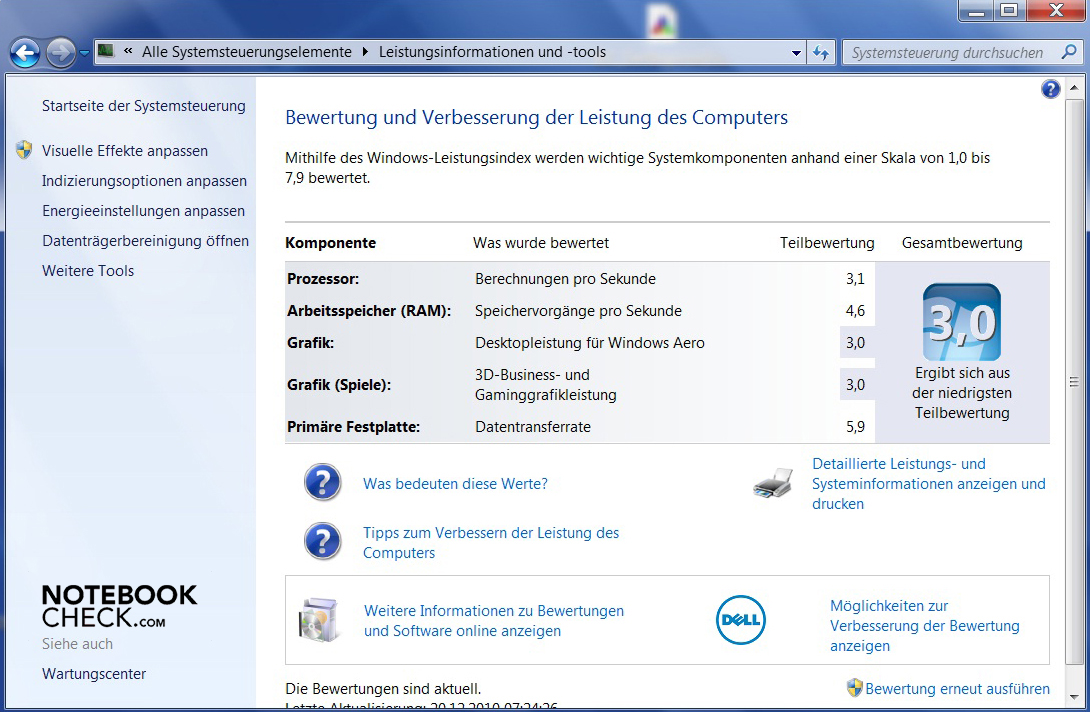
Task: Expand breadcrumb arrow after 'Alle Systemsteuerungselemente'
Action: pyautogui.click(x=365, y=52)
